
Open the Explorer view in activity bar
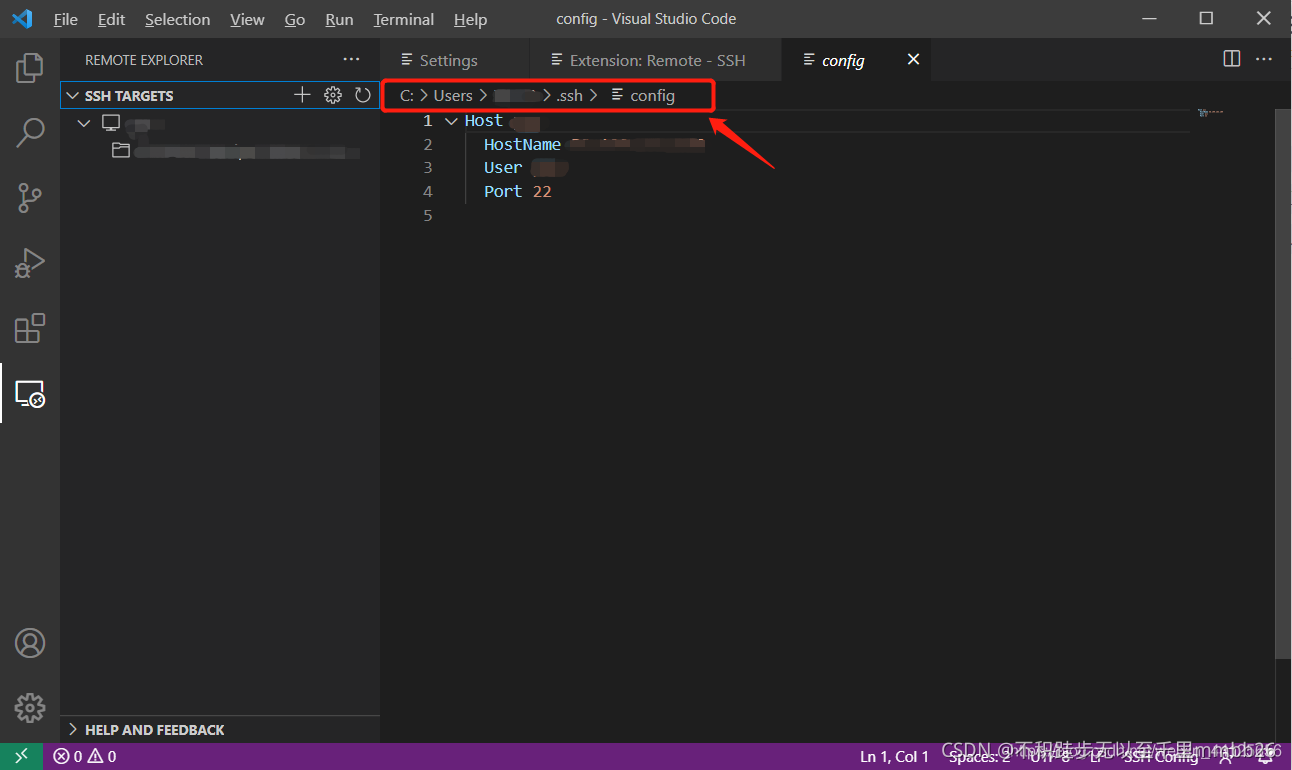tap(30, 67)
